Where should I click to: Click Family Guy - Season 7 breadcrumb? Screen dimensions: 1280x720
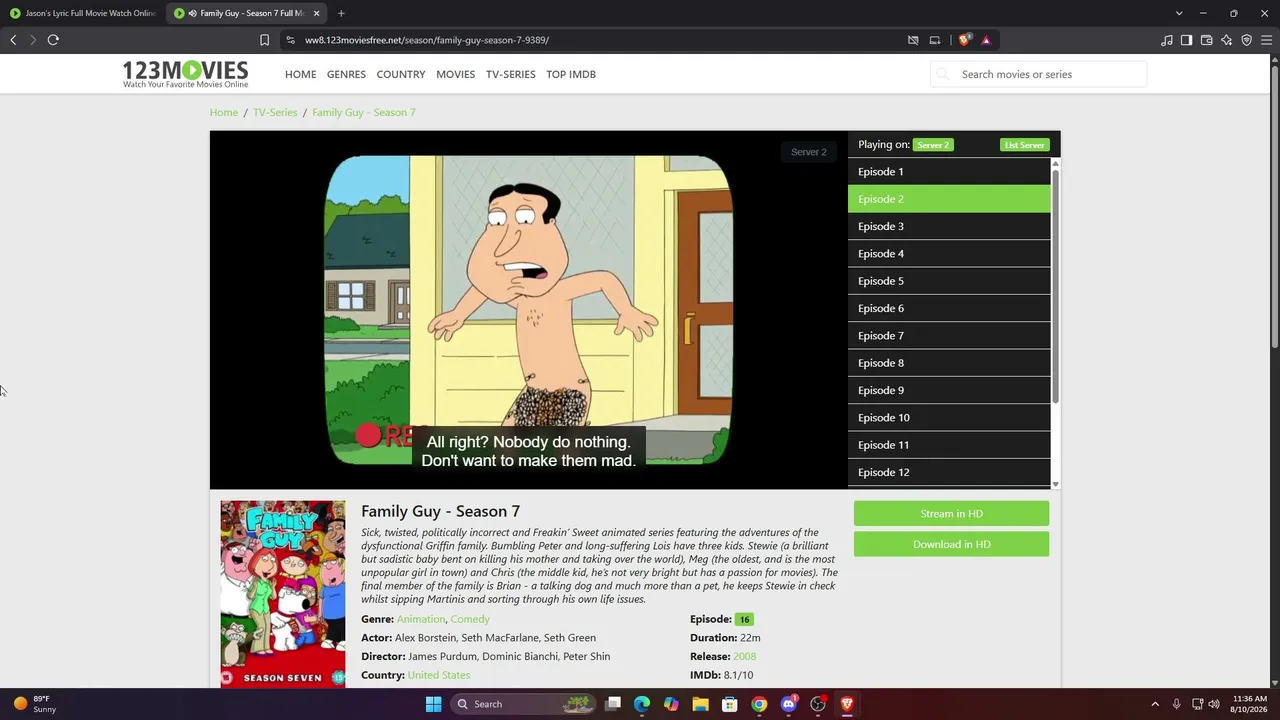364,112
